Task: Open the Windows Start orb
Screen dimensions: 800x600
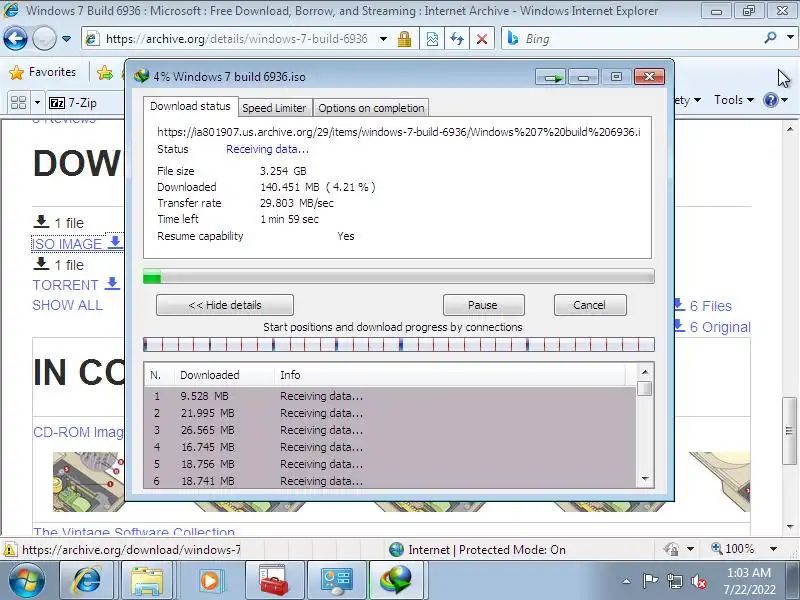Action: [27, 580]
